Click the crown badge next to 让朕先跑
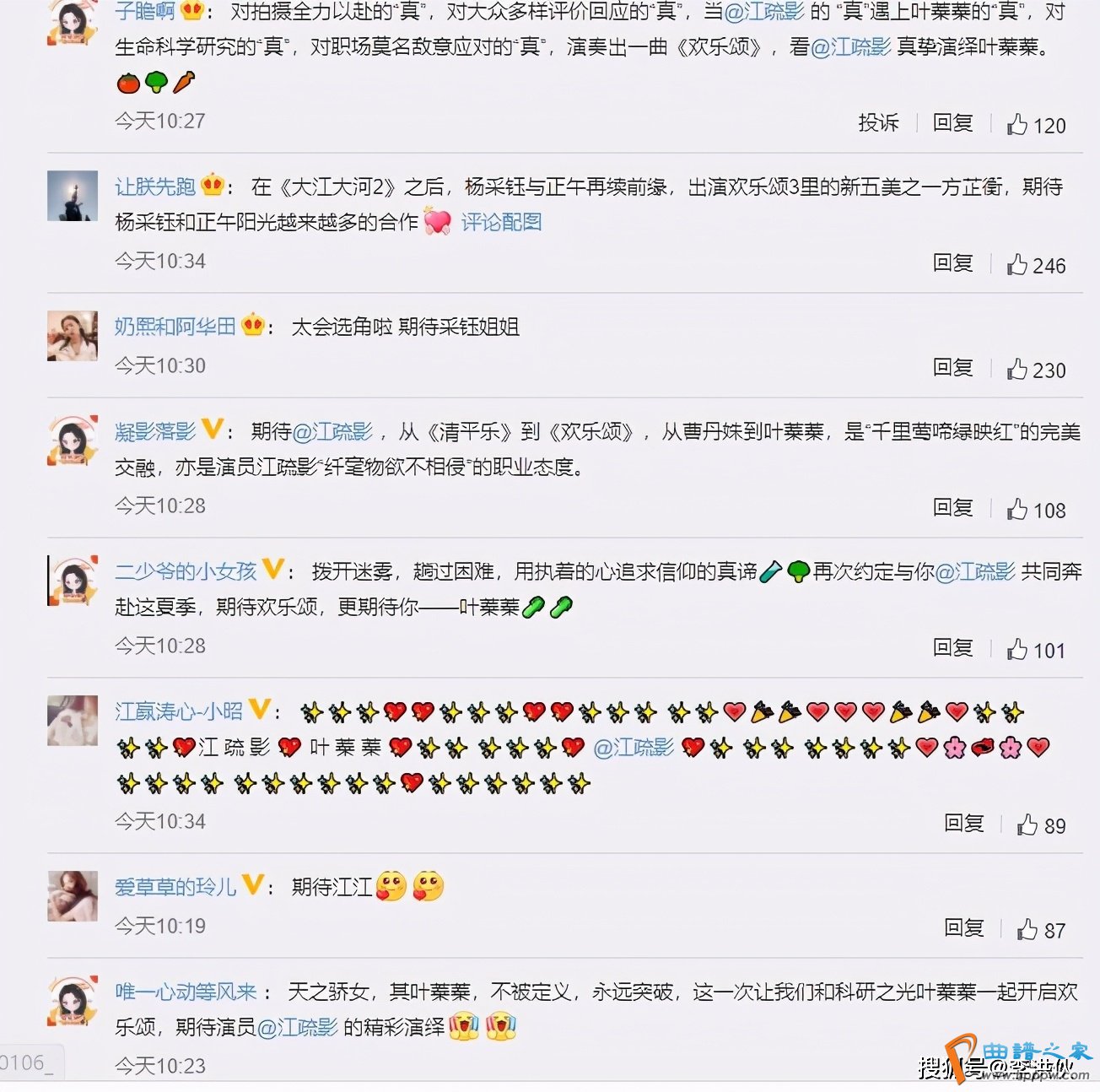 (x=213, y=184)
